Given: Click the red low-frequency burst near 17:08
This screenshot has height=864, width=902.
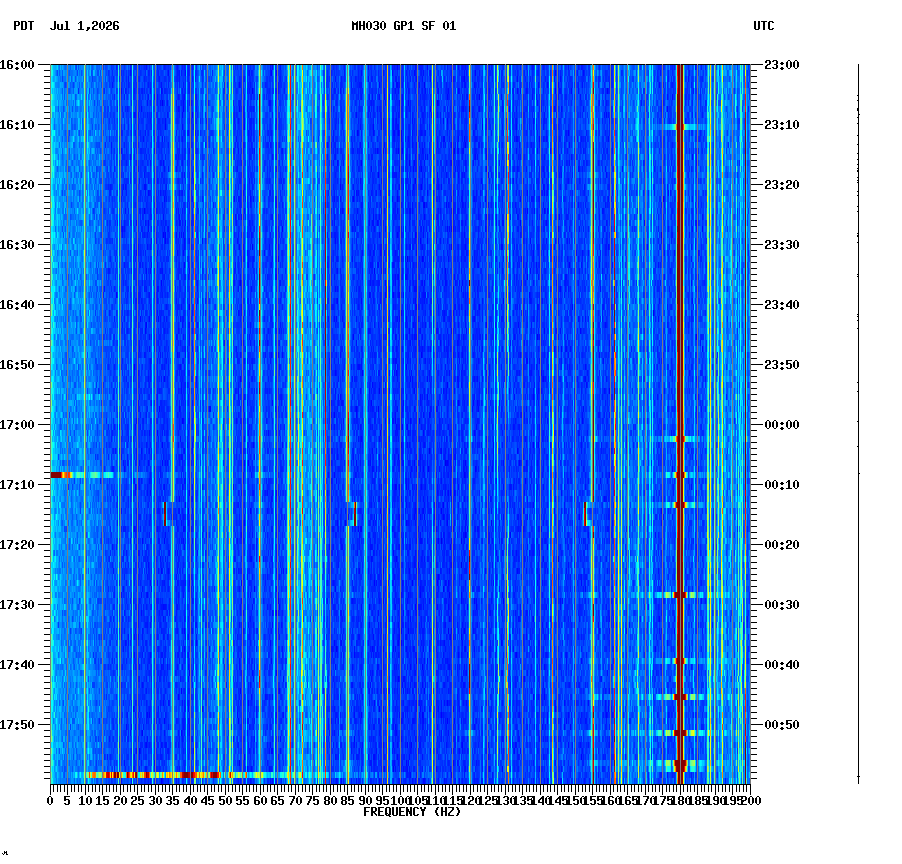Looking at the screenshot, I should [60, 475].
